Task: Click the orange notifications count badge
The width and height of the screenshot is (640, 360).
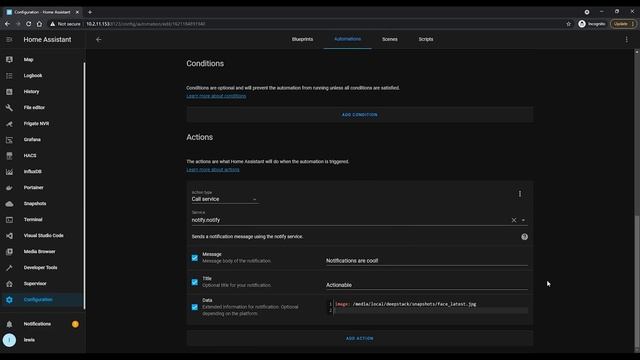Action: 75,324
